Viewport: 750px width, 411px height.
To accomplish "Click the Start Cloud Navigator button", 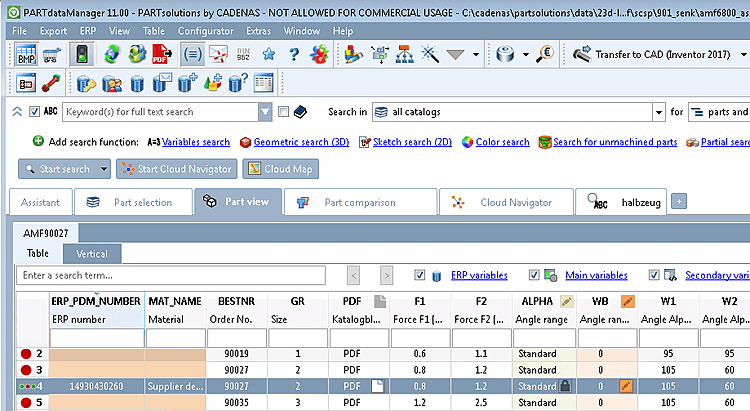I will (176, 169).
